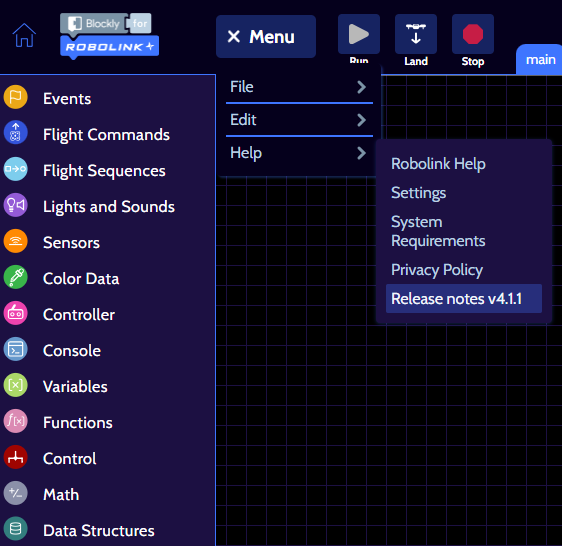Close the Menu dropdown
562x546 pixels.
point(266,37)
